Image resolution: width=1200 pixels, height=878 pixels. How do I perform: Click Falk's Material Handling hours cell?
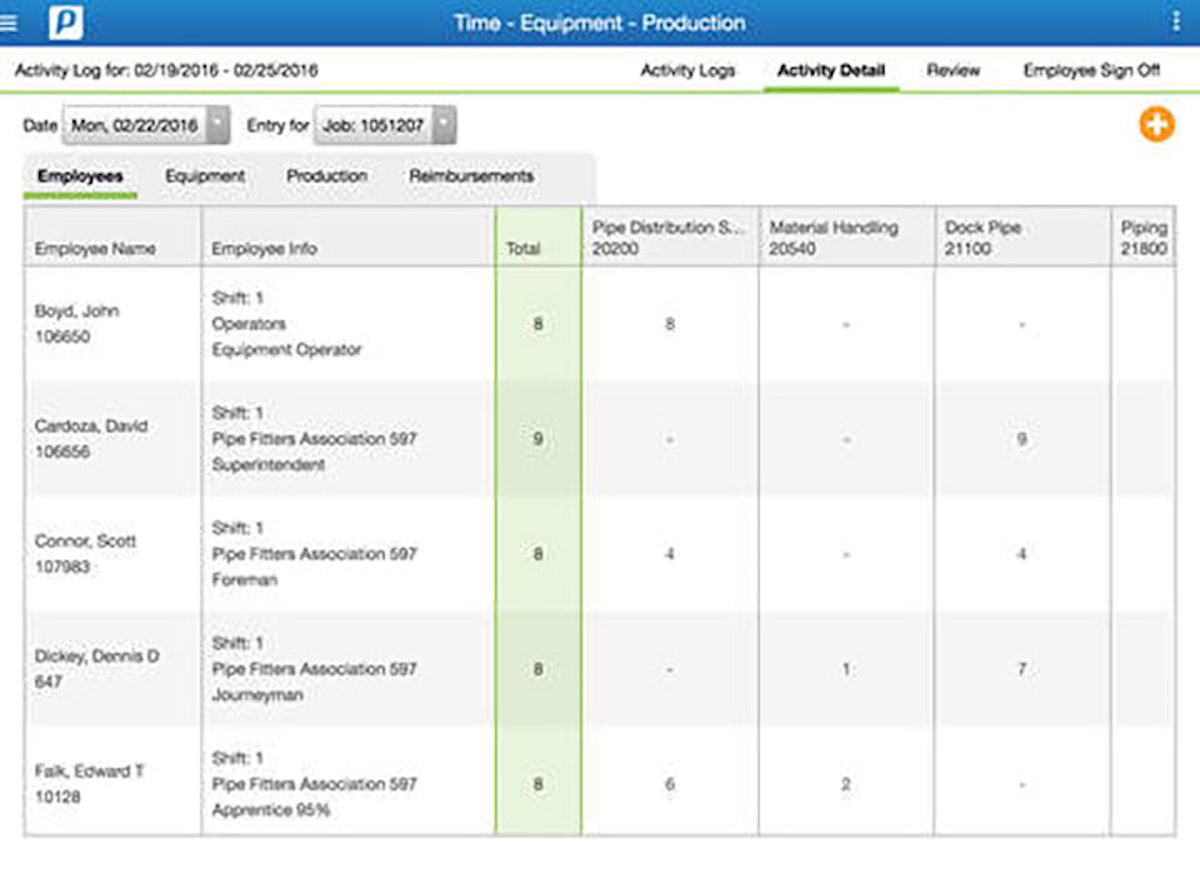pyautogui.click(x=845, y=785)
